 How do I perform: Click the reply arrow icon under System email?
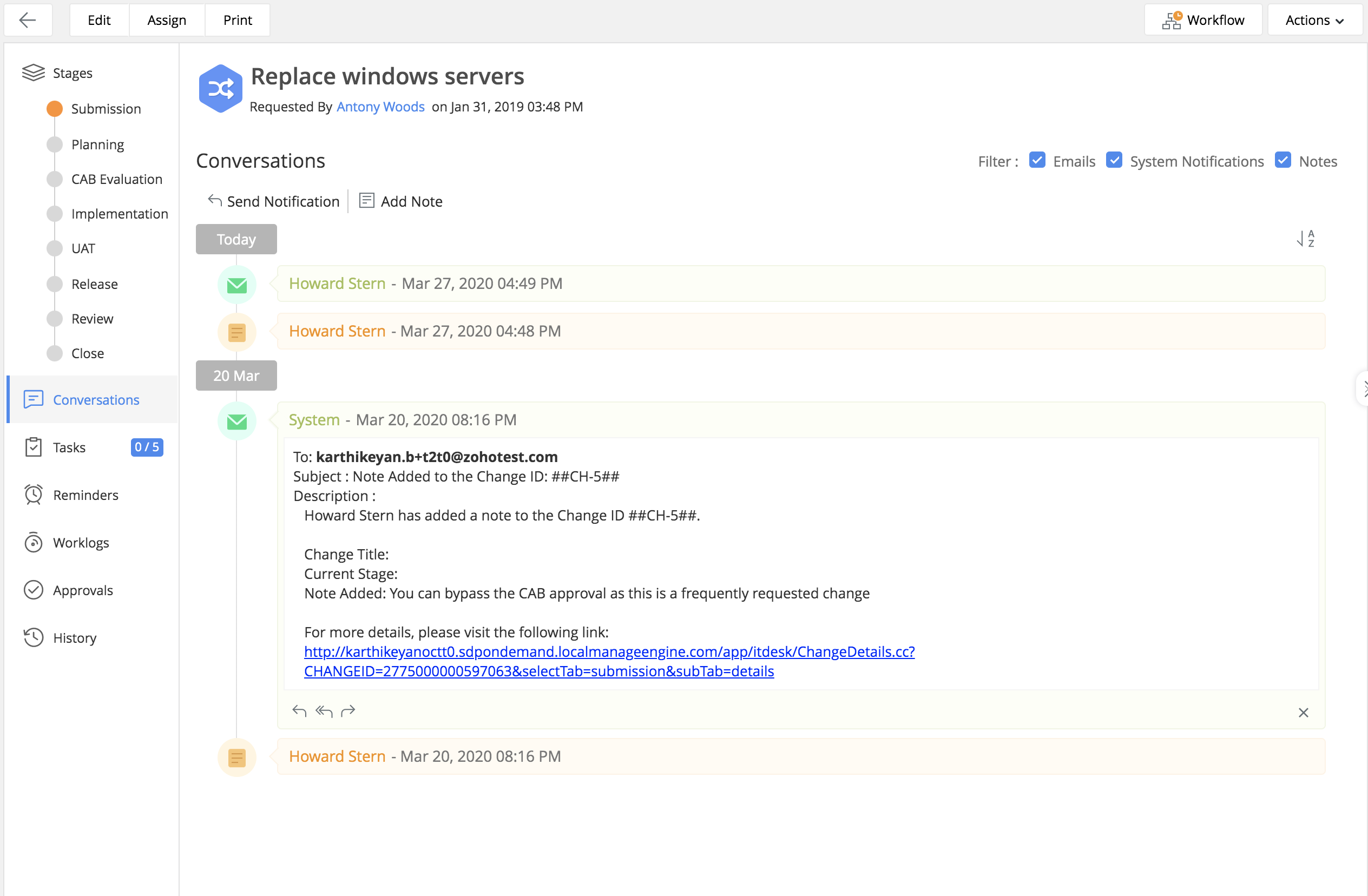[x=299, y=711]
